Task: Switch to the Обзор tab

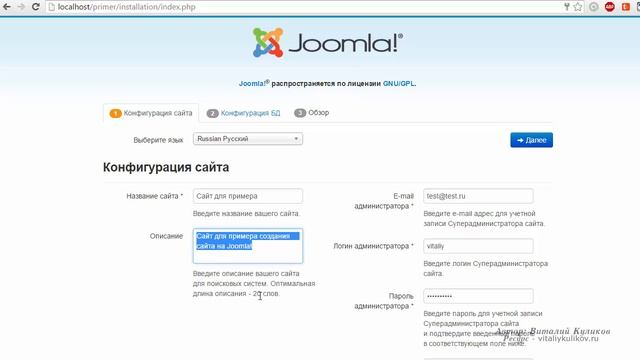Action: (x=311, y=113)
